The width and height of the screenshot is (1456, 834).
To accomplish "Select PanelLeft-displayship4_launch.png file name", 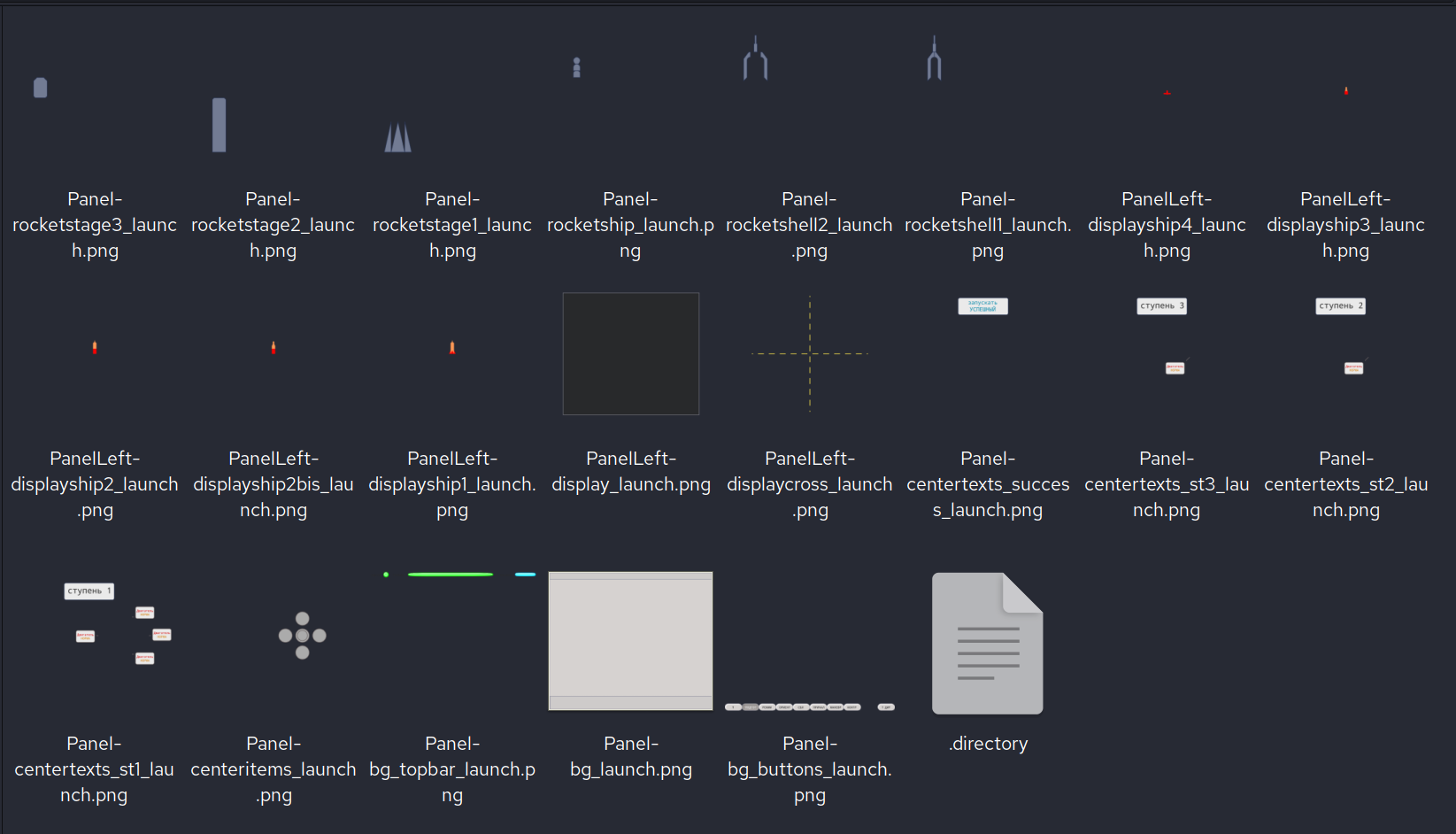I will [1167, 225].
